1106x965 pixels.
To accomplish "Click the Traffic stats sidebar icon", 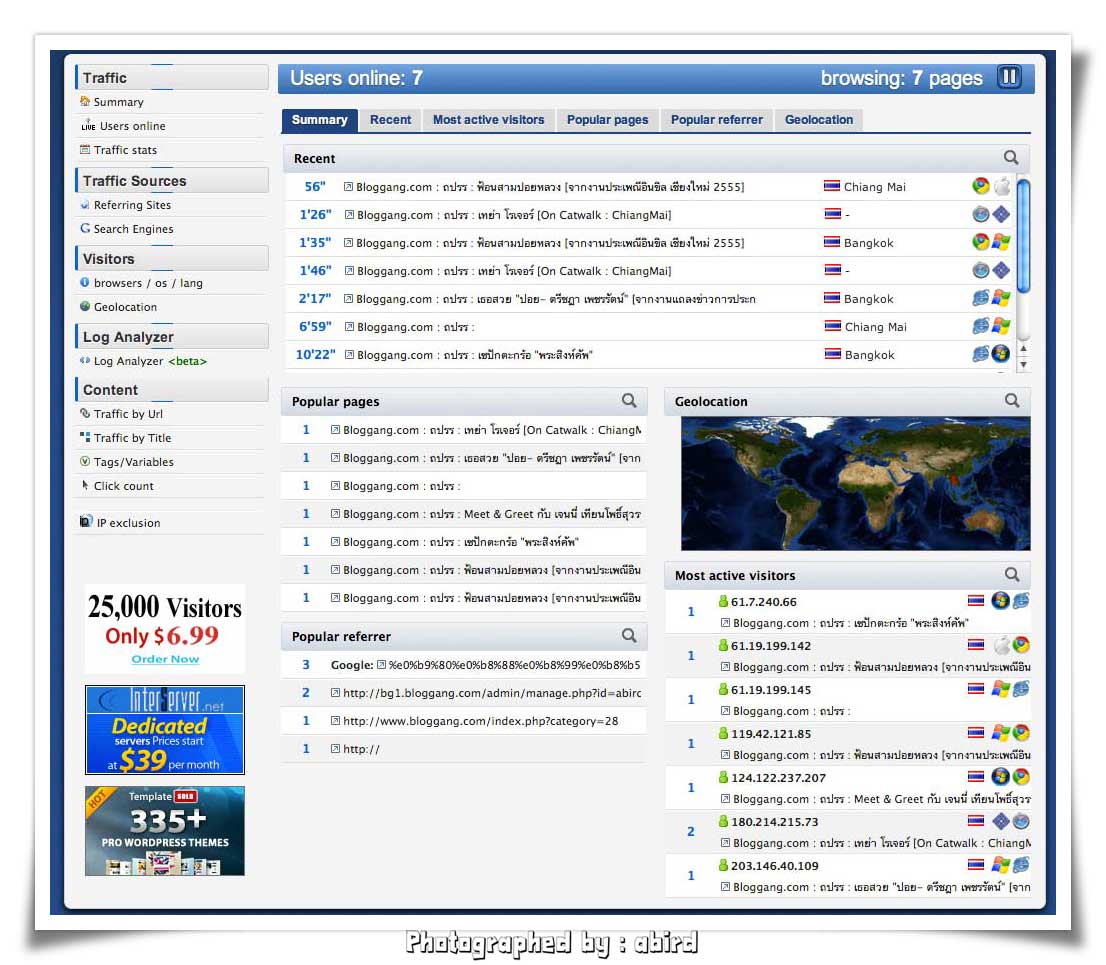I will (85, 150).
